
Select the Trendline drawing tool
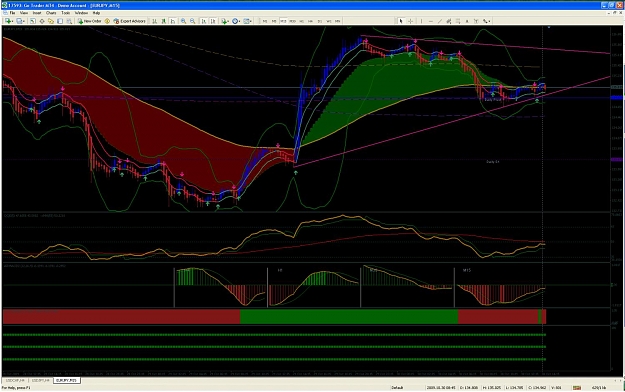tap(440, 21)
